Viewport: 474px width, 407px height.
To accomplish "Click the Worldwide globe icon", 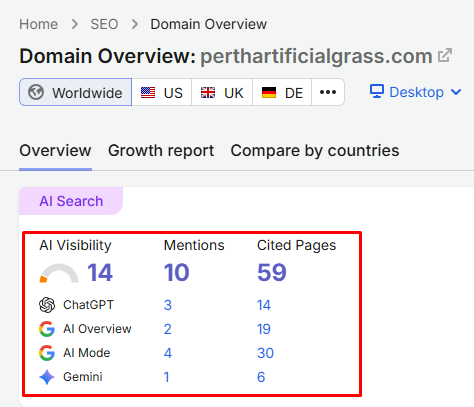I will [x=36, y=92].
